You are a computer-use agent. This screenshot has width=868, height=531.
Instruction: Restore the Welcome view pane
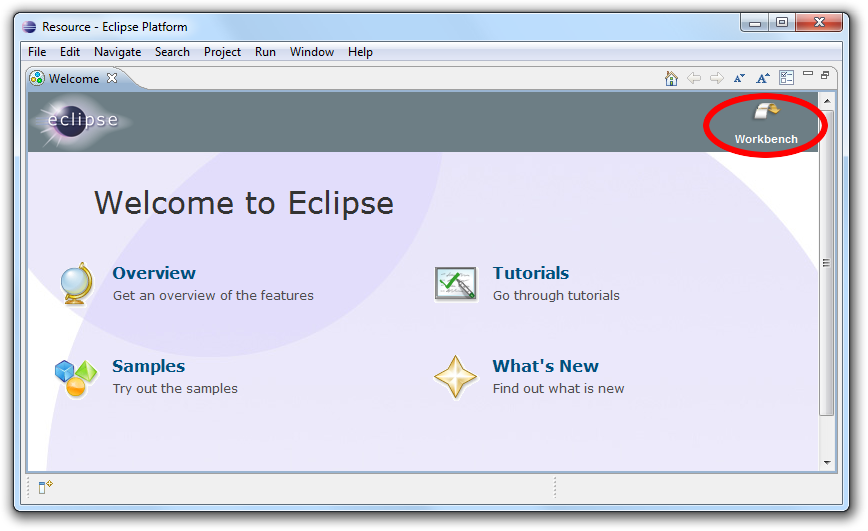coord(825,75)
